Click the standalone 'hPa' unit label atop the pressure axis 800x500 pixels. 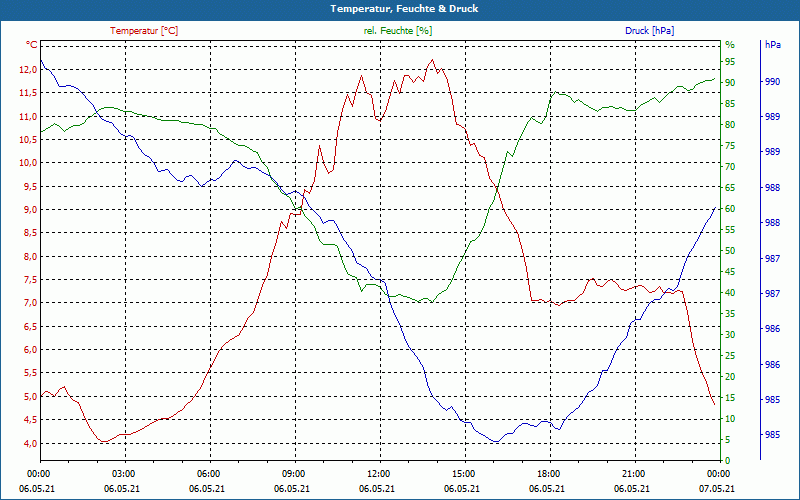pos(773,45)
